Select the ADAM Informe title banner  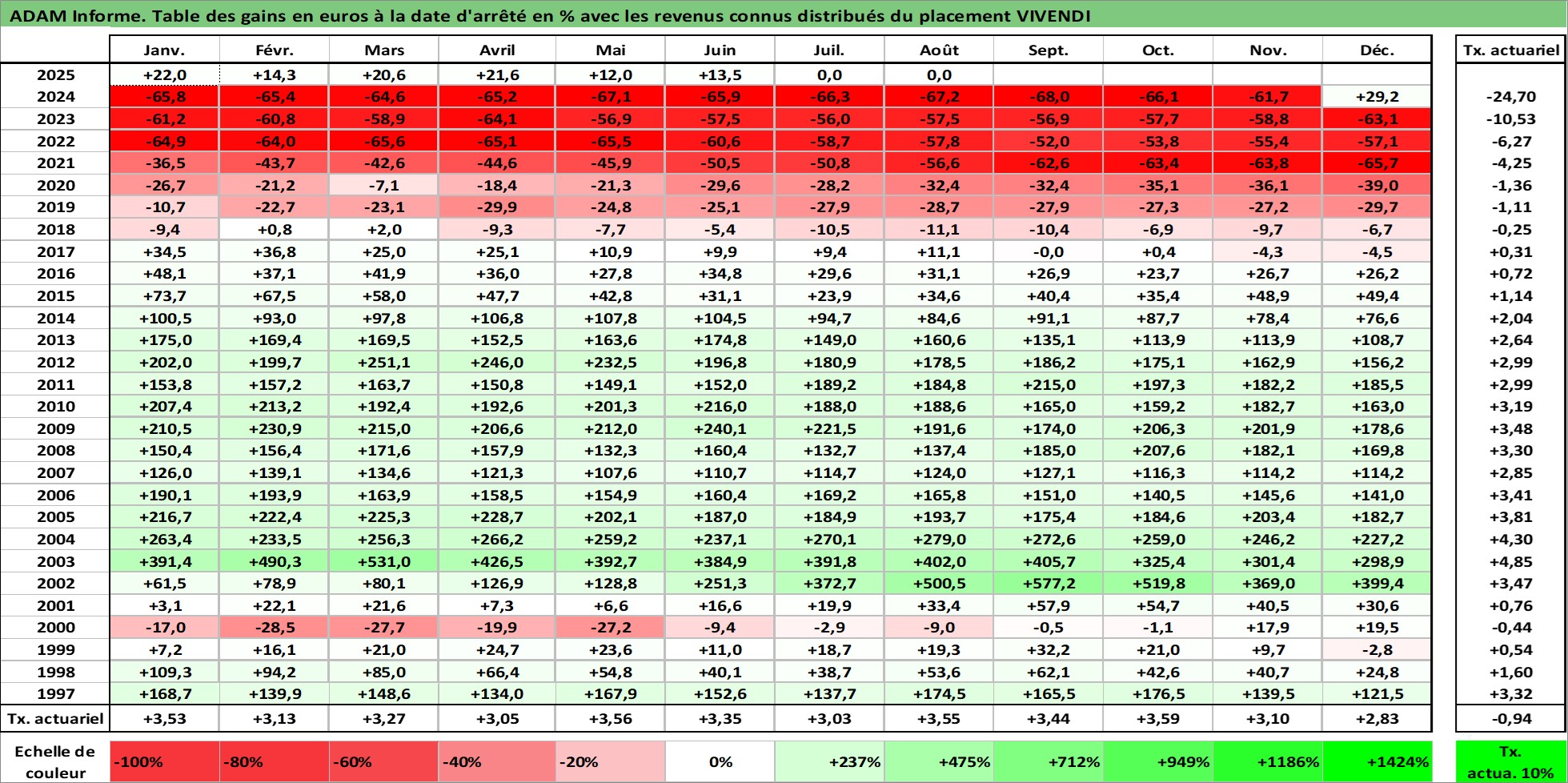point(784,15)
